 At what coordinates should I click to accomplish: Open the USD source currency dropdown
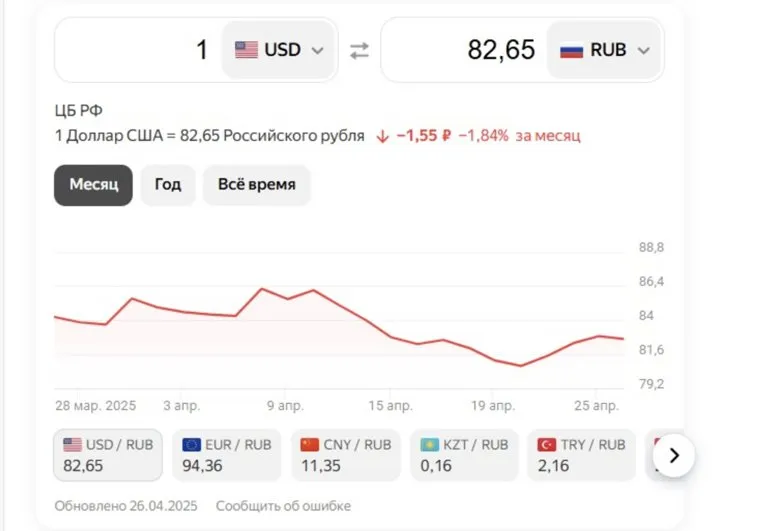(x=280, y=50)
